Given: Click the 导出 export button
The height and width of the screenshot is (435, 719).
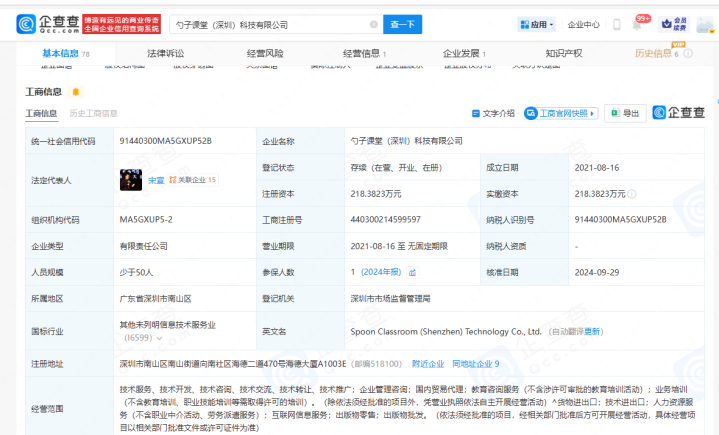Looking at the screenshot, I should (x=626, y=114).
